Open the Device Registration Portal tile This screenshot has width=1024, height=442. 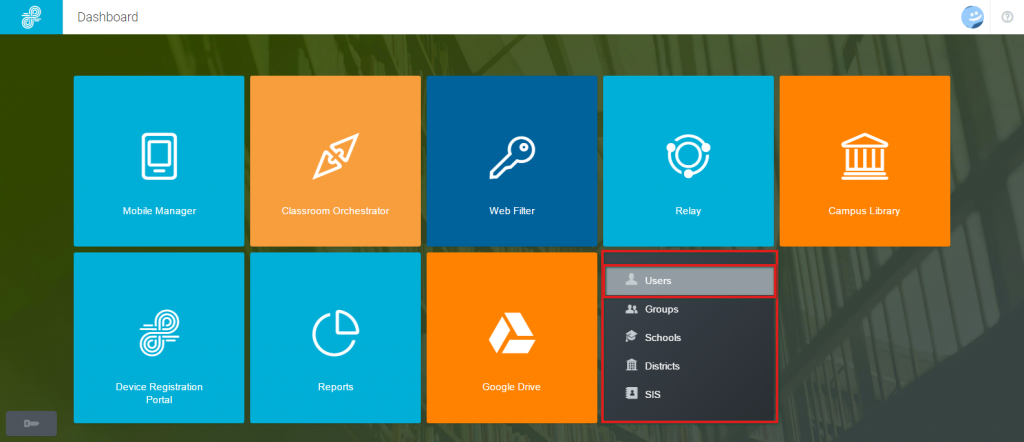click(x=159, y=338)
